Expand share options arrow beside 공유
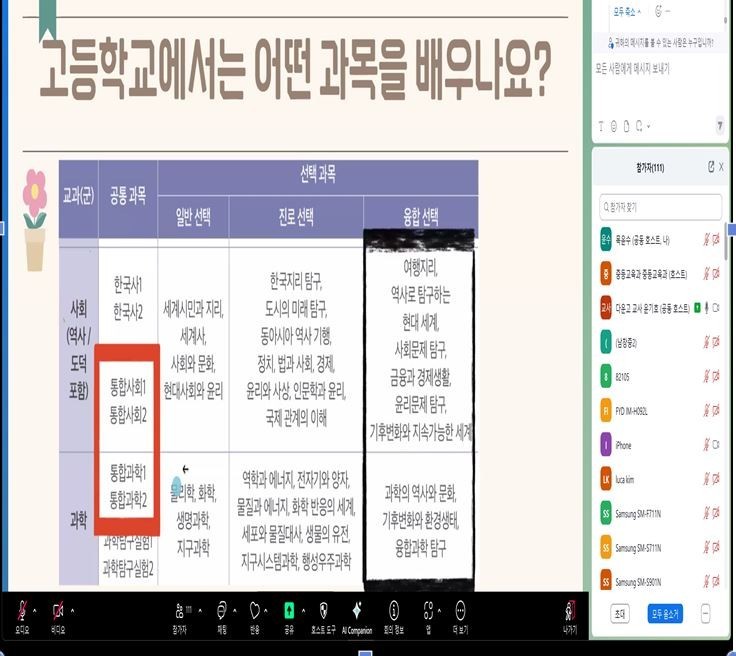736x656 pixels. (303, 611)
